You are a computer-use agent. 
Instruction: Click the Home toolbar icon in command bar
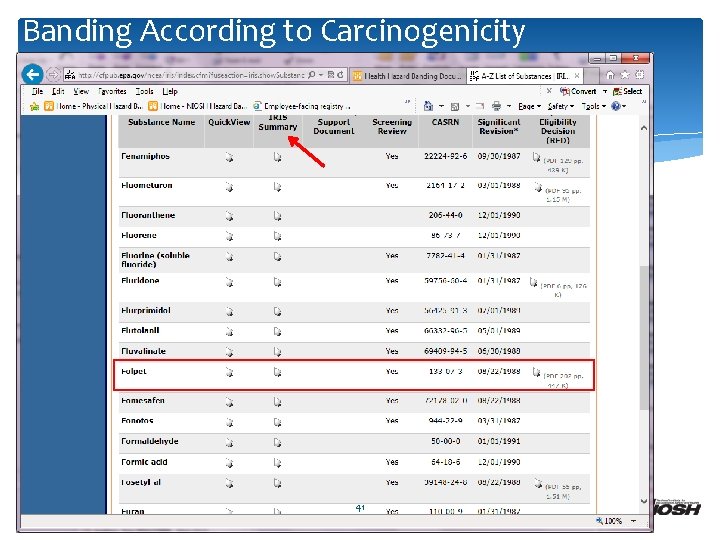click(428, 107)
